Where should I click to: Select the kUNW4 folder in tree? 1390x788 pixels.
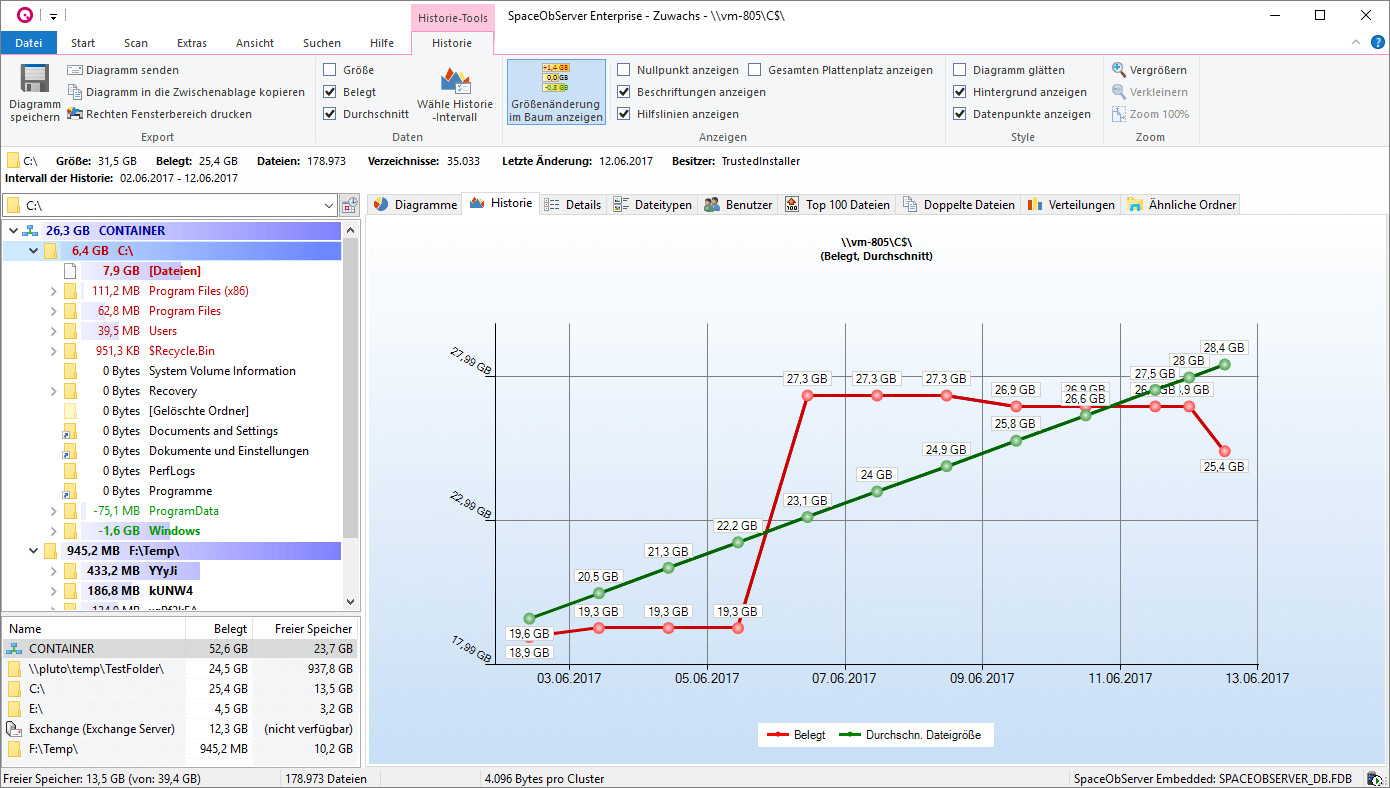point(171,591)
